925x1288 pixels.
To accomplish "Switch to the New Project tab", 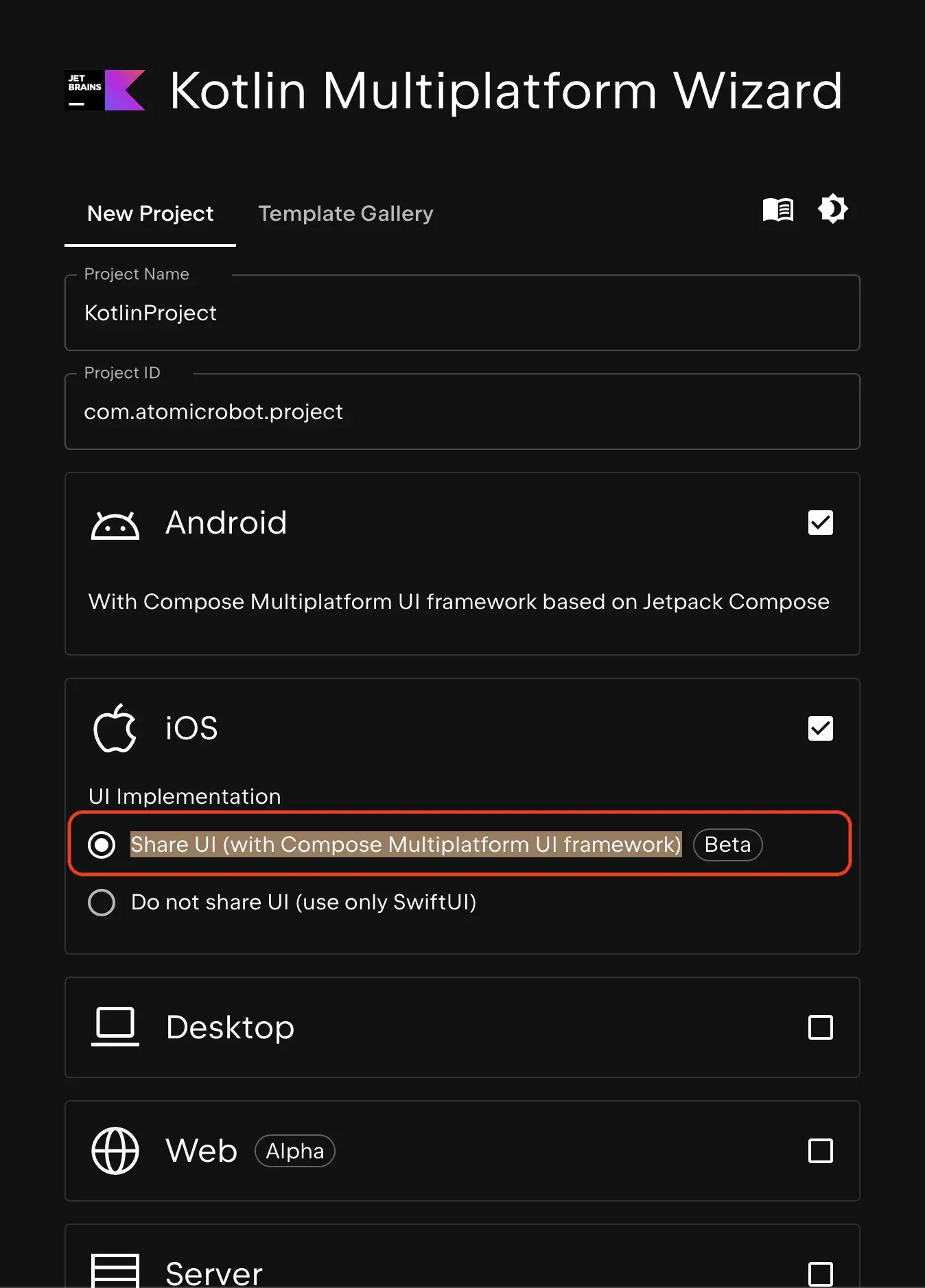I will point(150,214).
